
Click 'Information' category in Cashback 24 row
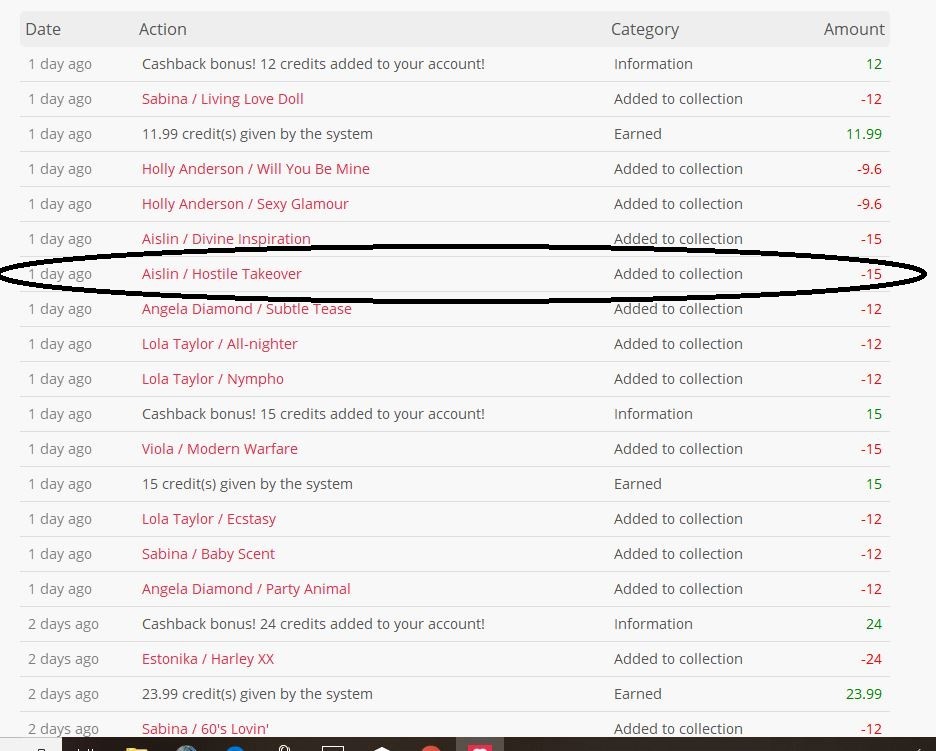pyautogui.click(x=653, y=624)
